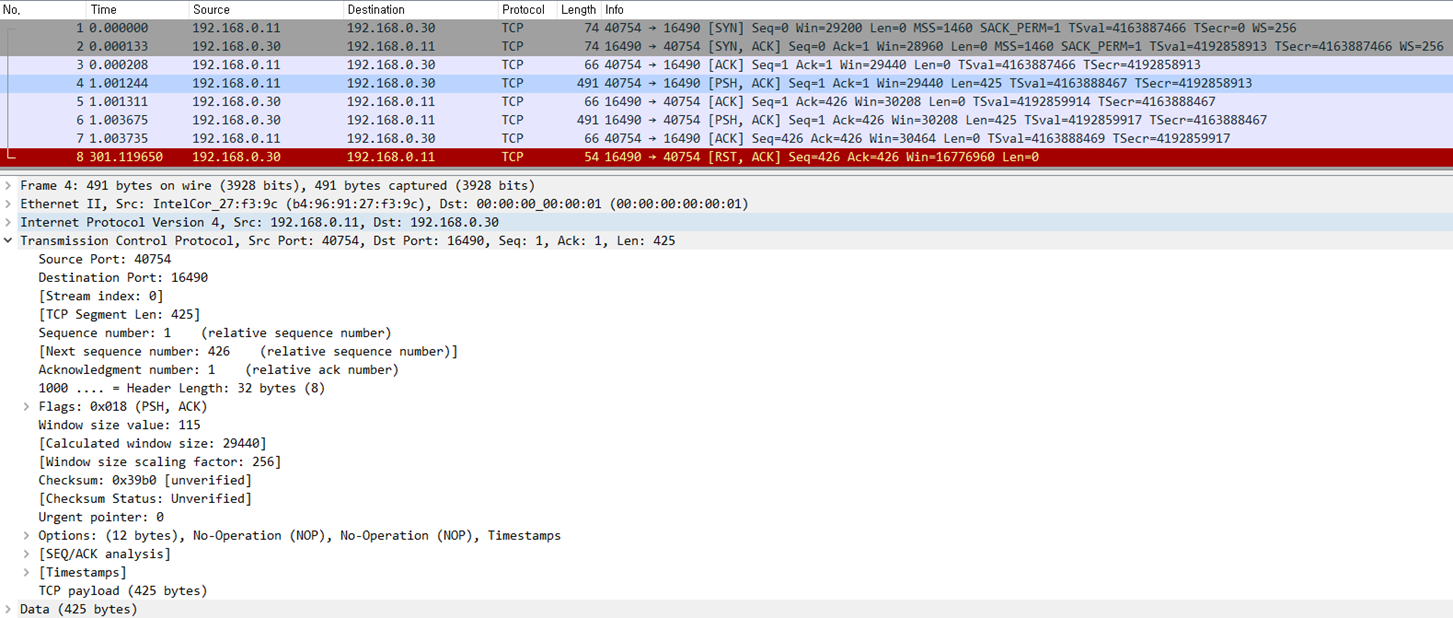Select the TCP payload (425 bytes) line
1453x618 pixels.
(123, 591)
